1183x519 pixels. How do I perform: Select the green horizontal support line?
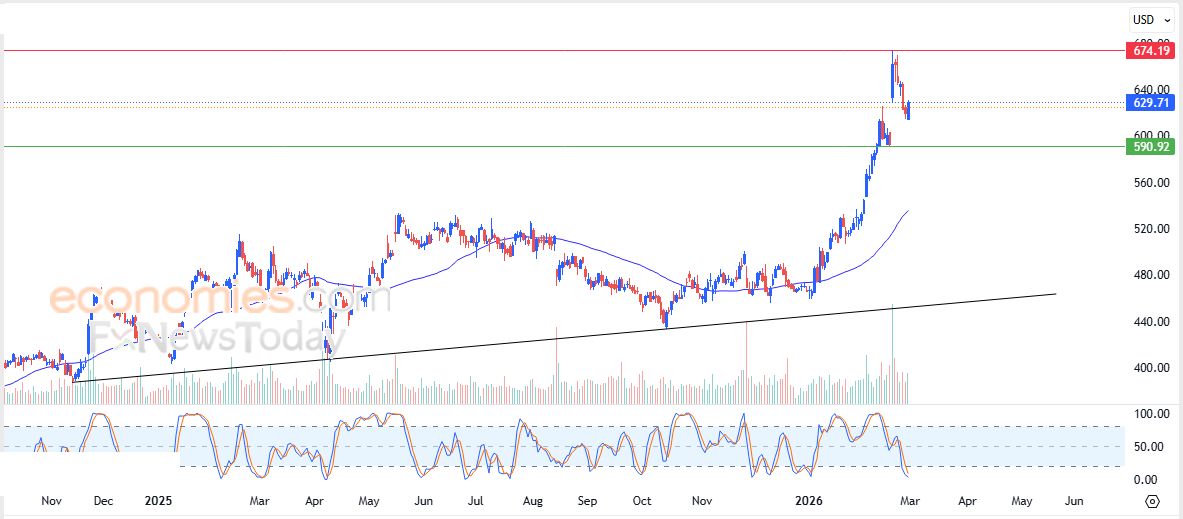click(500, 147)
